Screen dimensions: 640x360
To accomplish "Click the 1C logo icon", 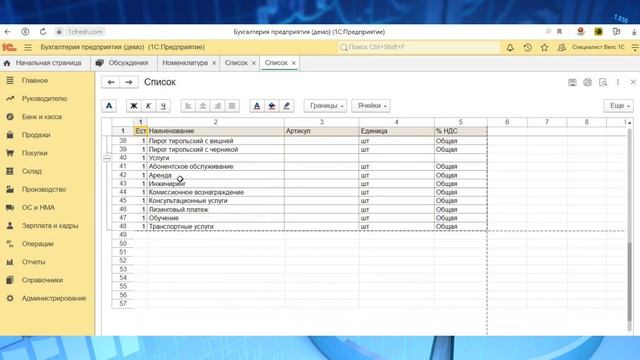I will (9, 47).
